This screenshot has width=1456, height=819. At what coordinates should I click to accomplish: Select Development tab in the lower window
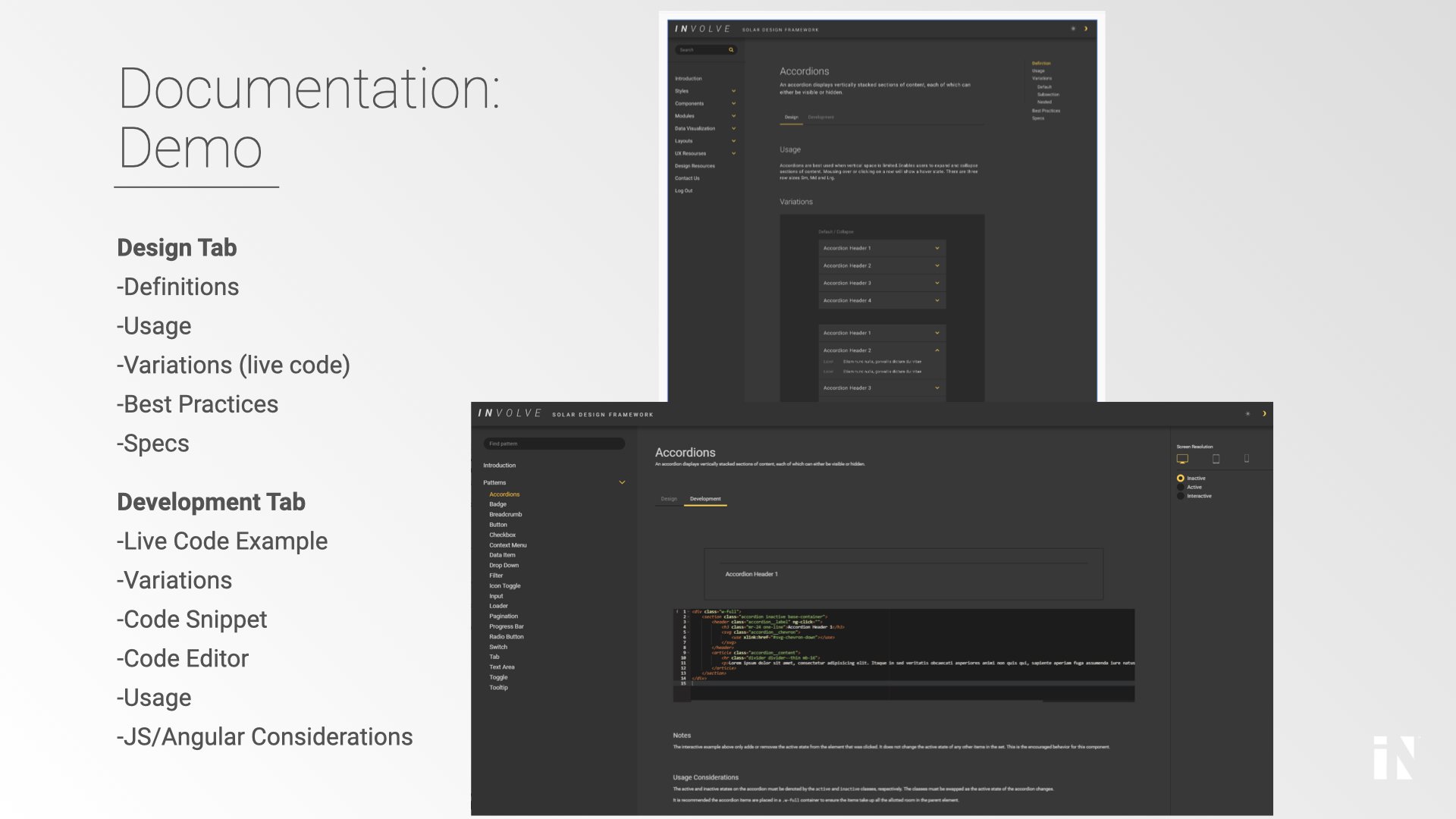[x=705, y=499]
